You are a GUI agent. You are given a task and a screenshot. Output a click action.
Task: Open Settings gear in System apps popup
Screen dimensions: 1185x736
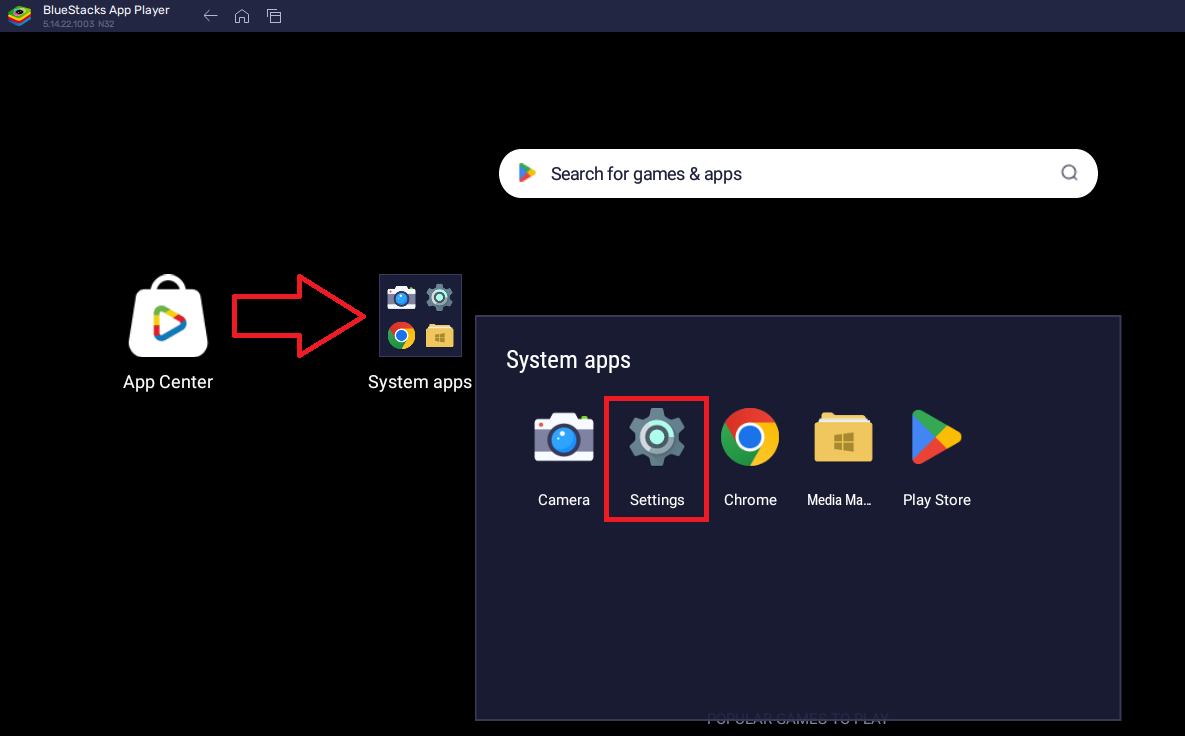(x=657, y=437)
